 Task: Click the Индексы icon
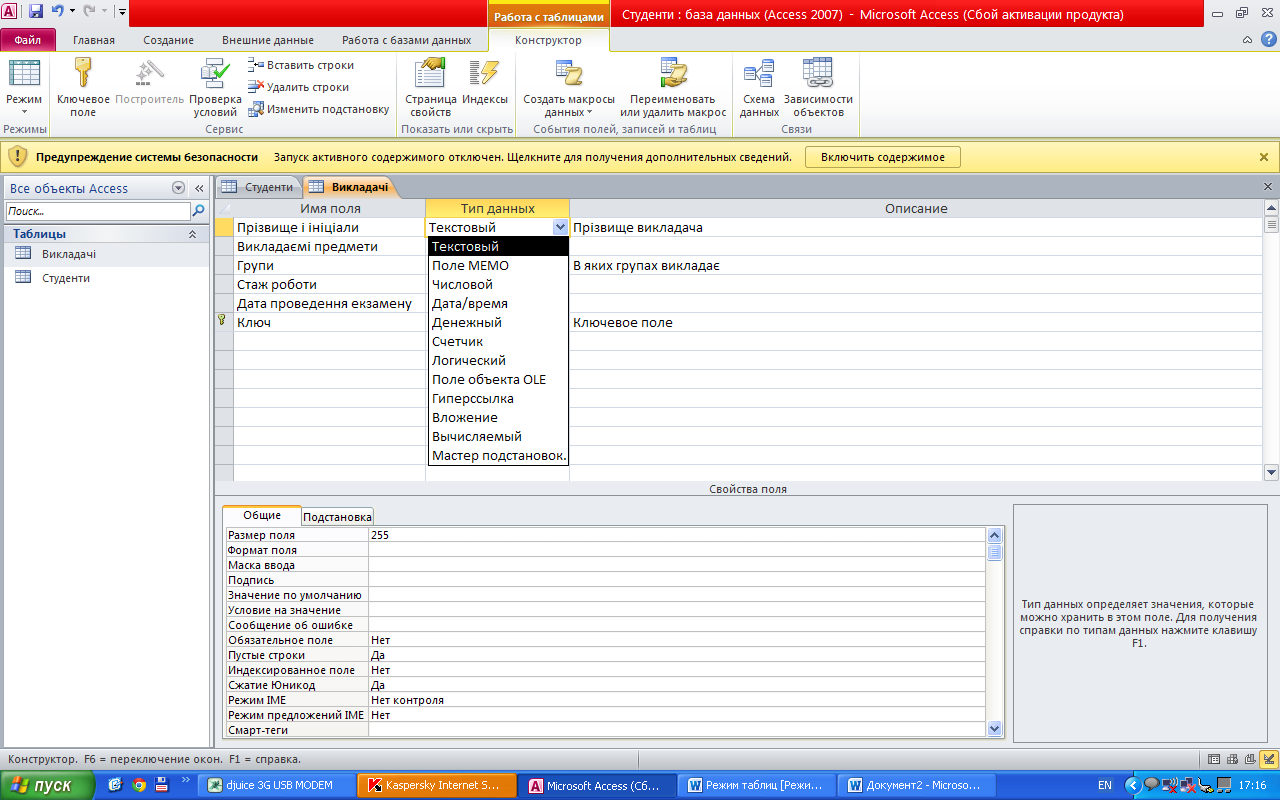point(485,82)
